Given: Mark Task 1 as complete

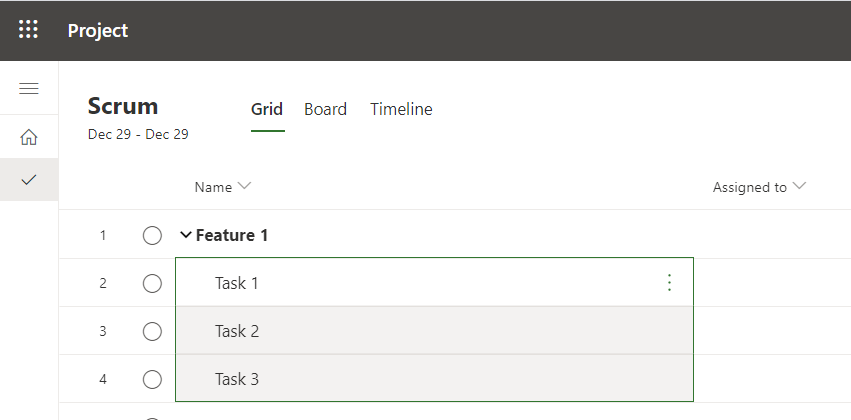Looking at the screenshot, I should 152,284.
